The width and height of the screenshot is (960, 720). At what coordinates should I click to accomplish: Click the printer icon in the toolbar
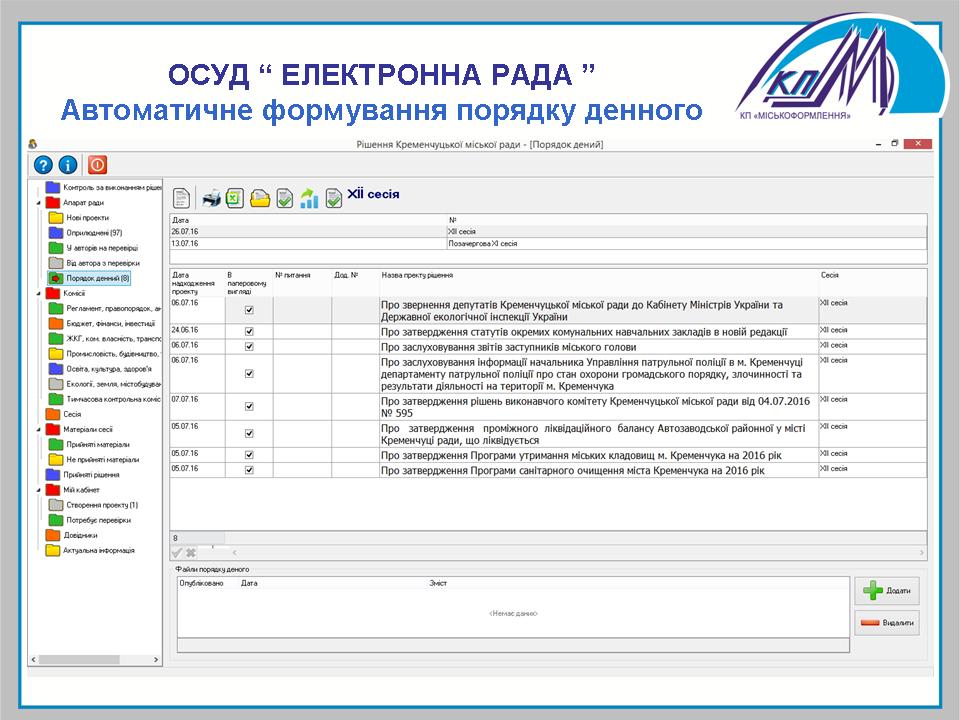[x=211, y=198]
